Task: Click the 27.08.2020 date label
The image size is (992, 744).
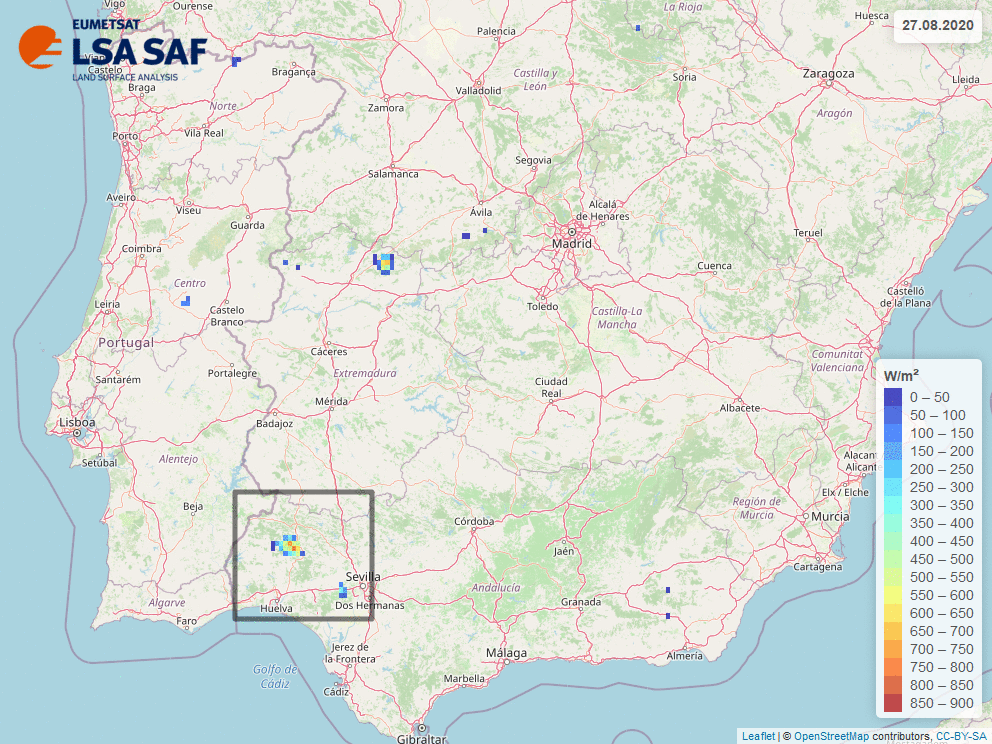Action: click(x=937, y=25)
